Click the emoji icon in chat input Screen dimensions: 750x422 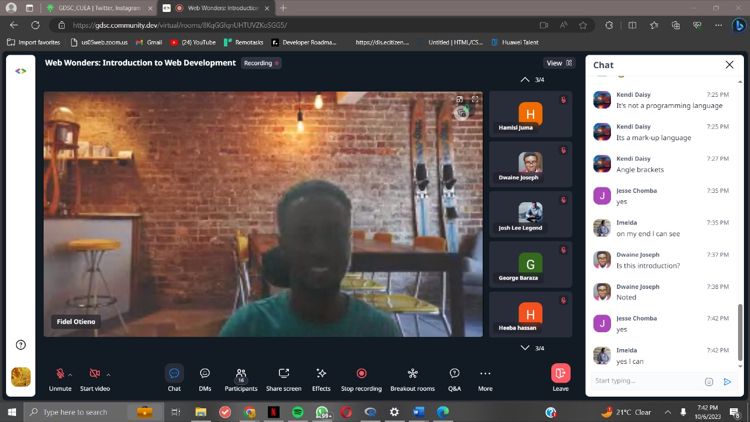(709, 381)
